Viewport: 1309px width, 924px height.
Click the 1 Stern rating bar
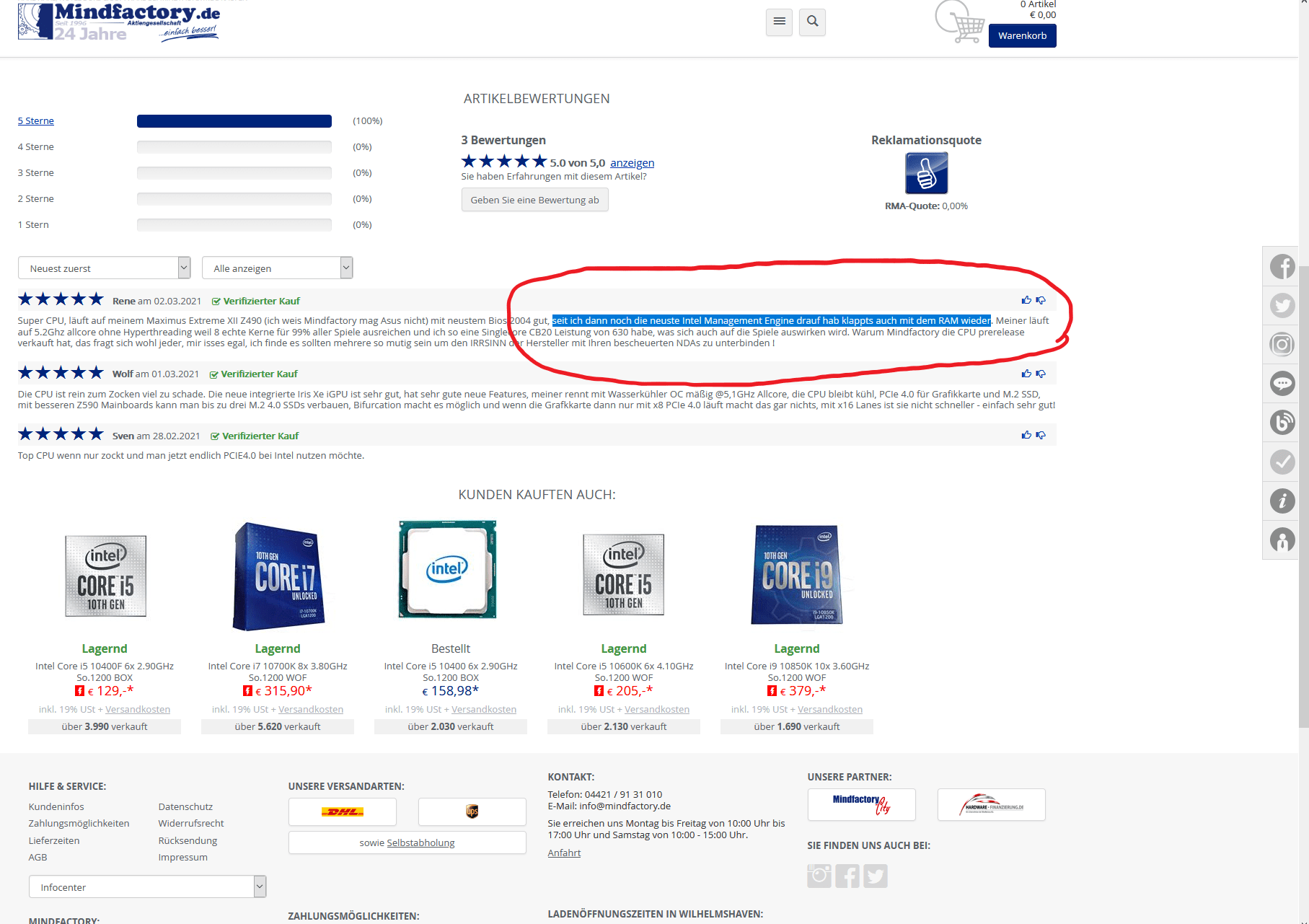tap(234, 225)
